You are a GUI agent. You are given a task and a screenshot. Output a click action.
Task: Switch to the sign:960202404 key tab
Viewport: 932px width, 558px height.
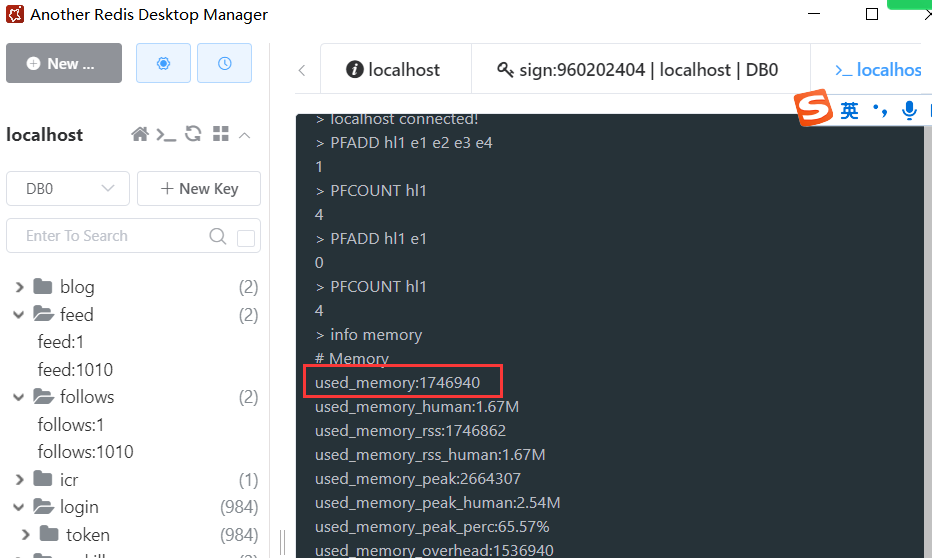pyautogui.click(x=637, y=70)
